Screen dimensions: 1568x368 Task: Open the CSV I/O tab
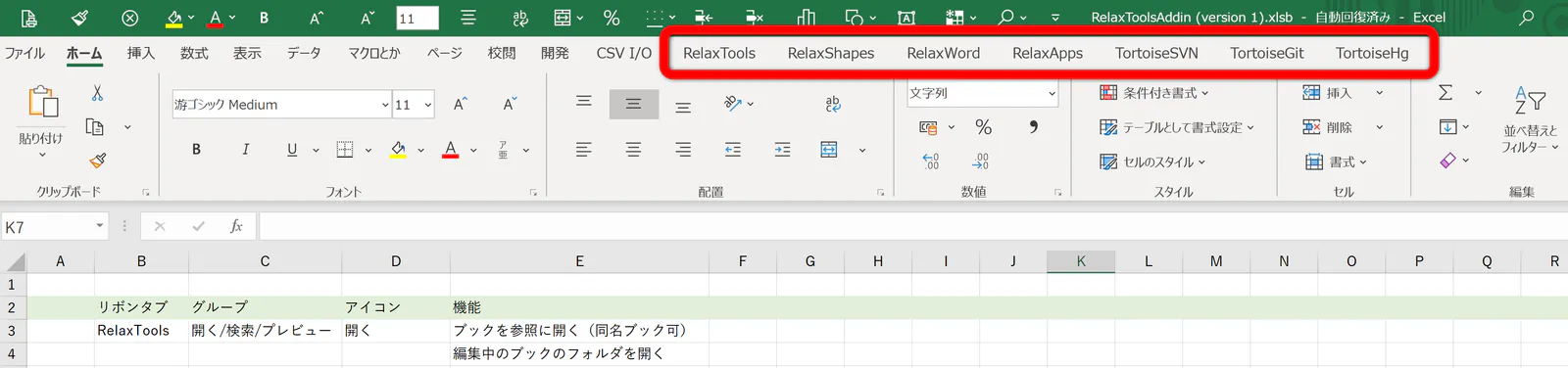(x=623, y=53)
